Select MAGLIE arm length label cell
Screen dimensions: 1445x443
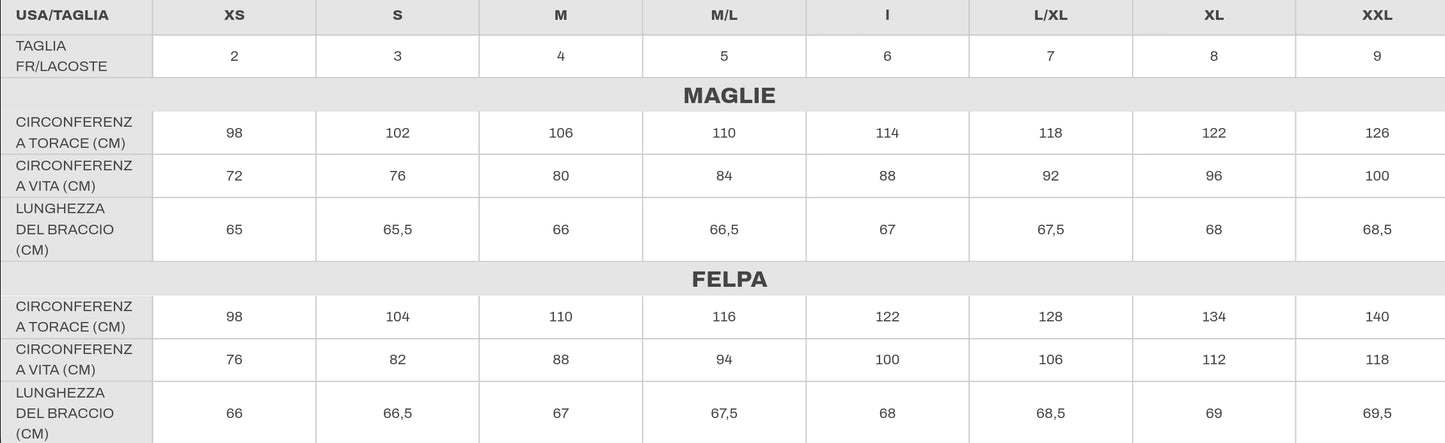(x=77, y=230)
